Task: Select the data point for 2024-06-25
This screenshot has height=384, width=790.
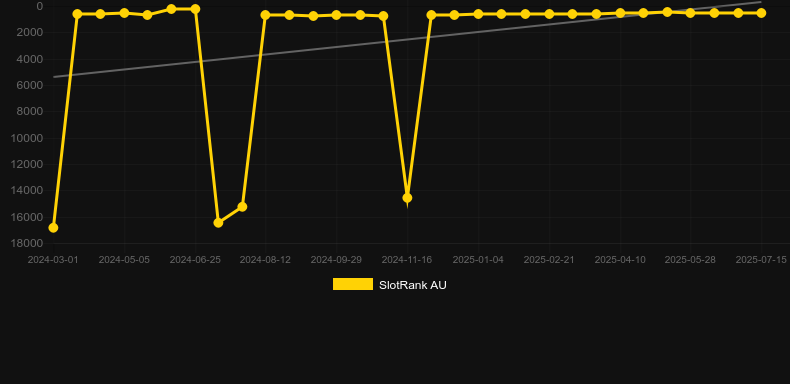Action: [195, 9]
